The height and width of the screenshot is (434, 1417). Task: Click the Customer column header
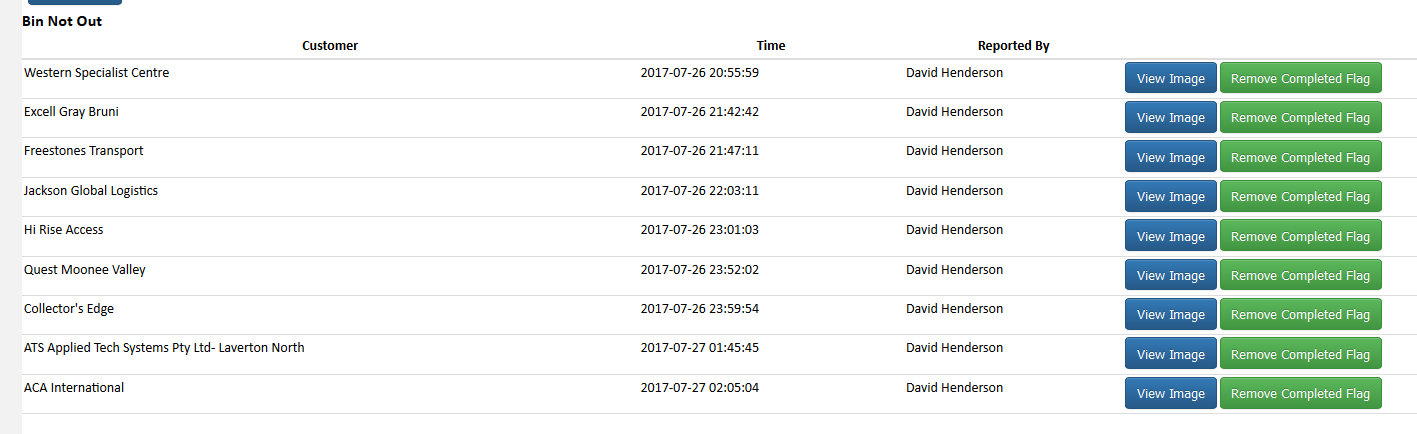click(x=330, y=45)
